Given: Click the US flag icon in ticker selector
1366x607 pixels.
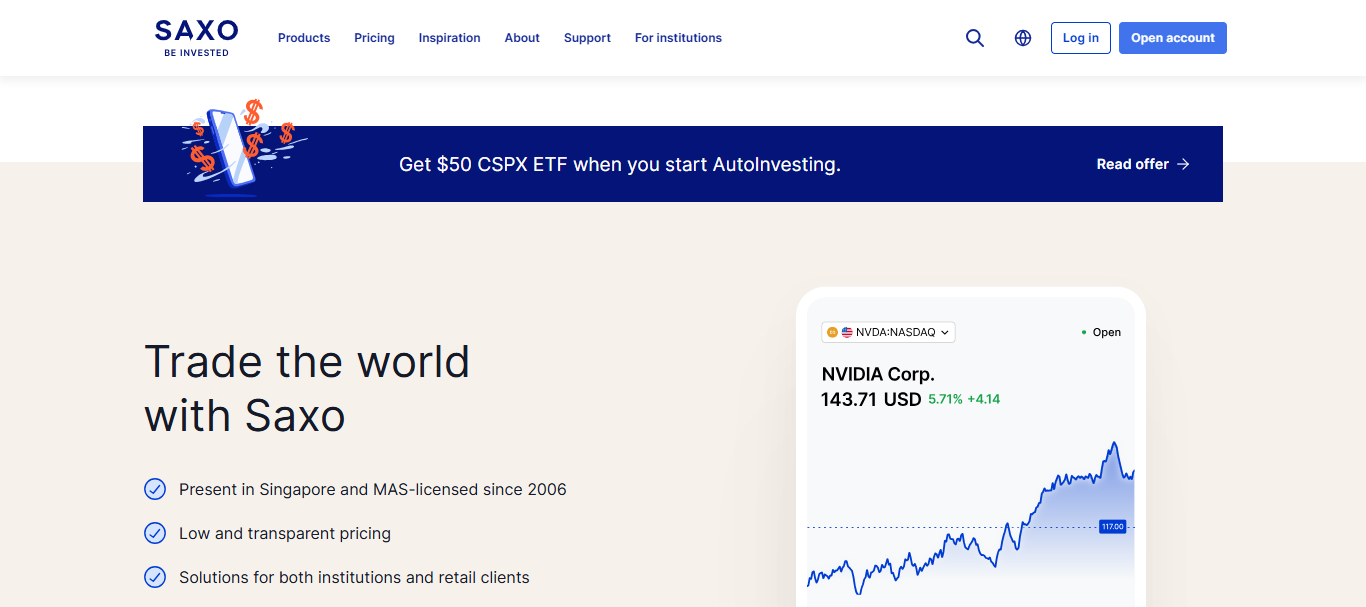Looking at the screenshot, I should click(847, 332).
